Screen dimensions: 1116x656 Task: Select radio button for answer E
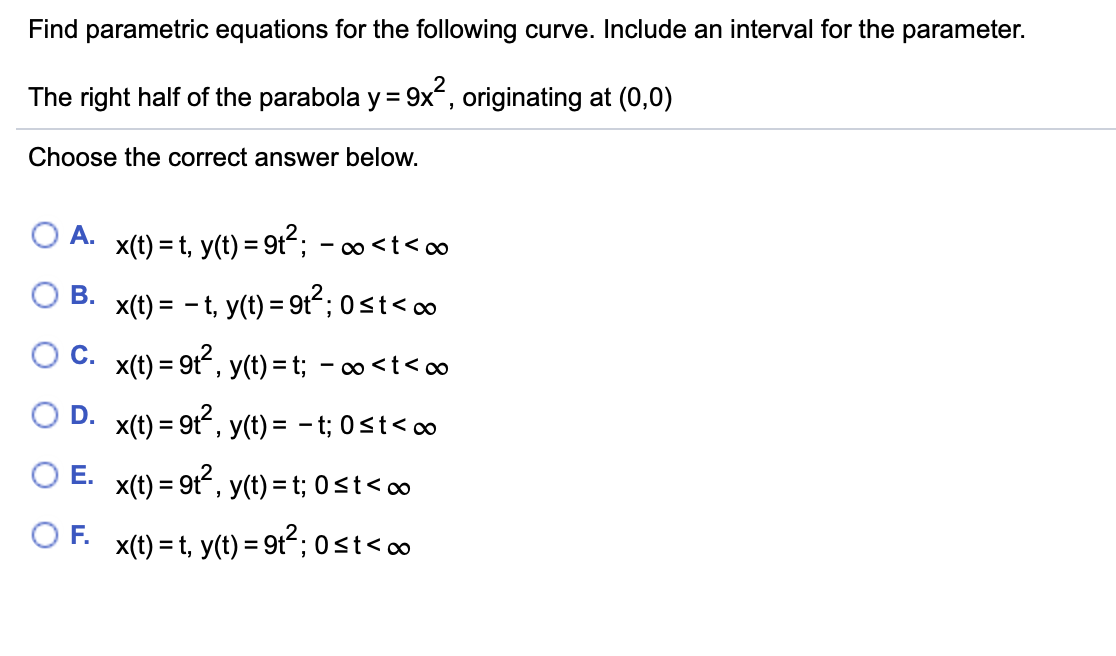[45, 474]
